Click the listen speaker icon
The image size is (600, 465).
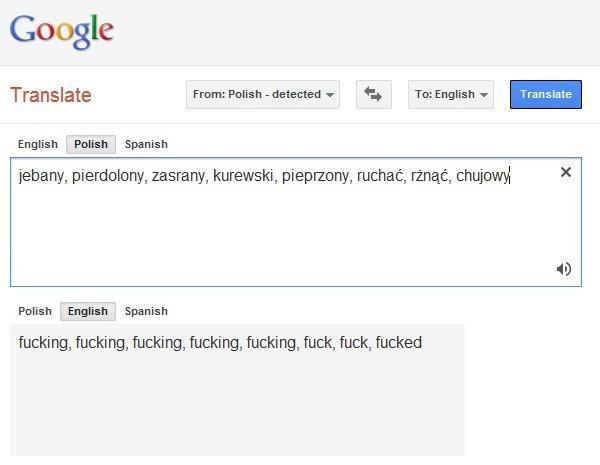pos(564,268)
